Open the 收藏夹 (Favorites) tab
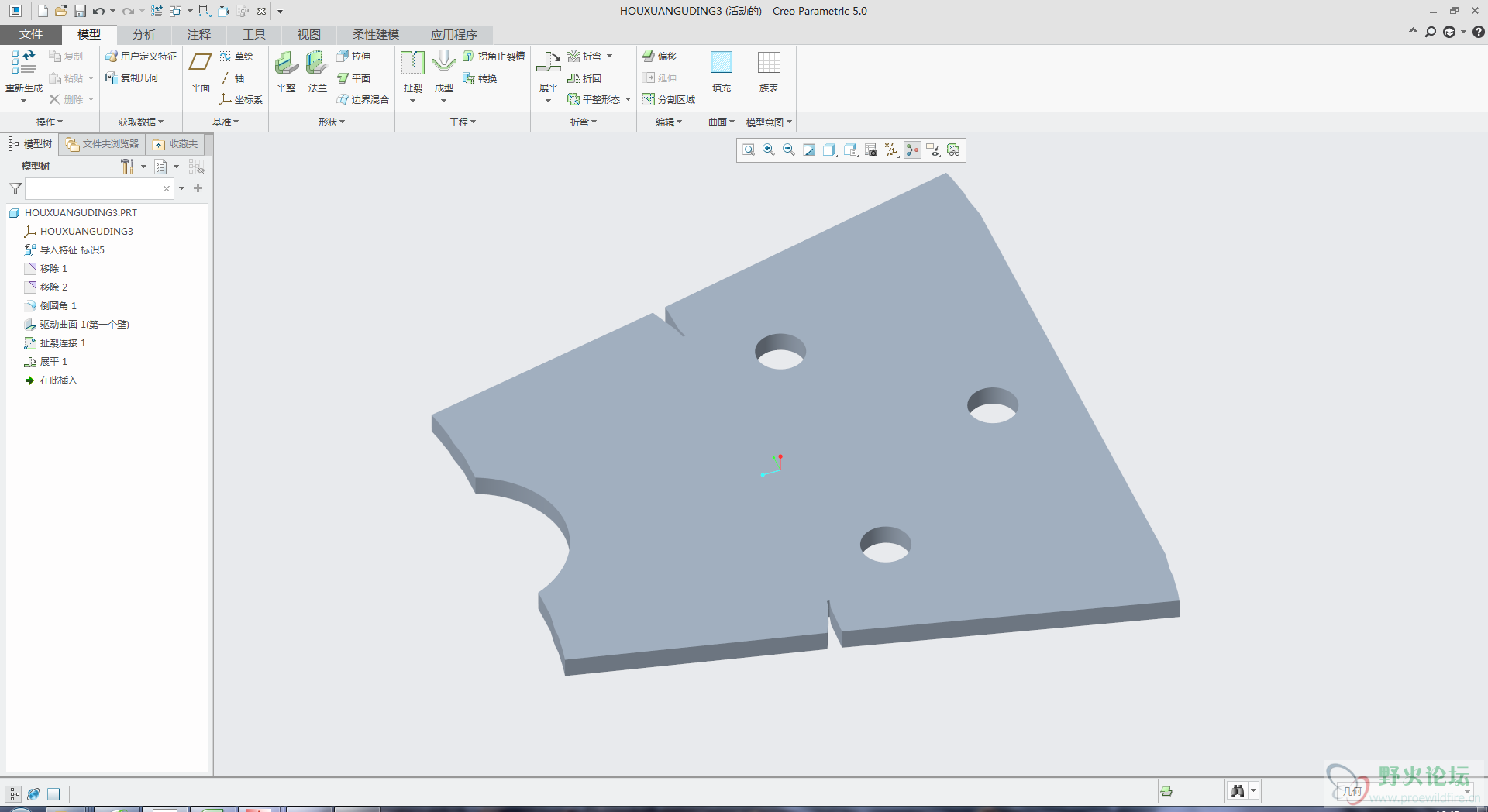Image resolution: width=1488 pixels, height=812 pixels. coord(175,144)
